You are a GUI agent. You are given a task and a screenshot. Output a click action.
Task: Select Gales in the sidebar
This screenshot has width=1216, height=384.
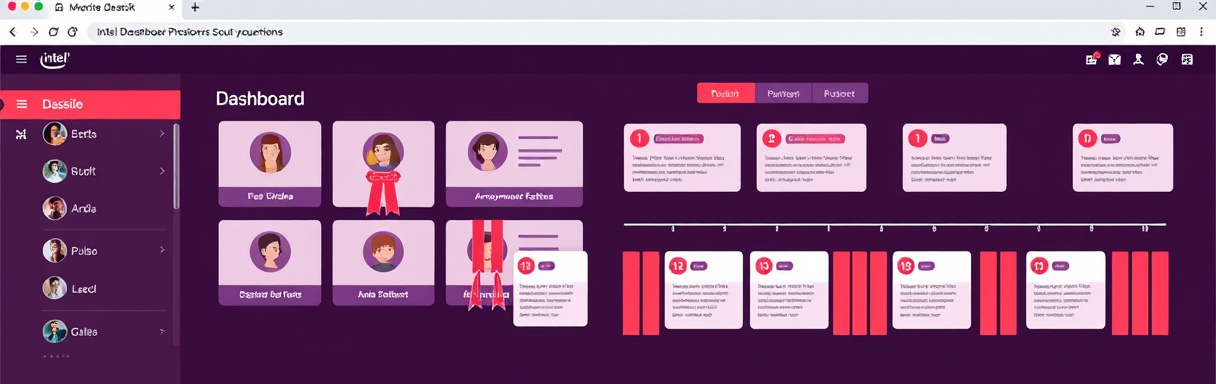click(84, 331)
